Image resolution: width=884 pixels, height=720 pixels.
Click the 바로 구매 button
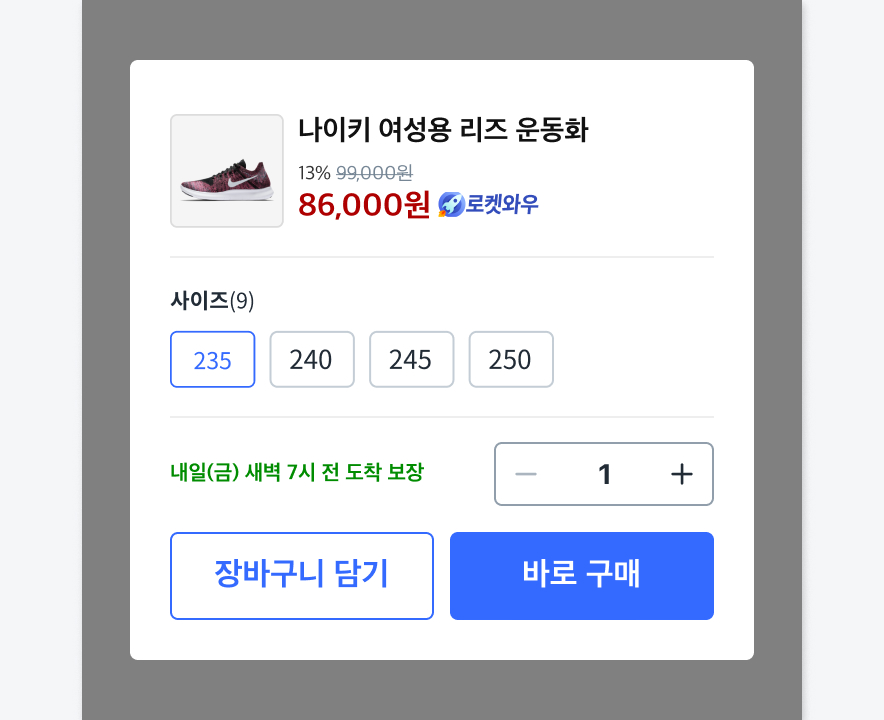582,576
